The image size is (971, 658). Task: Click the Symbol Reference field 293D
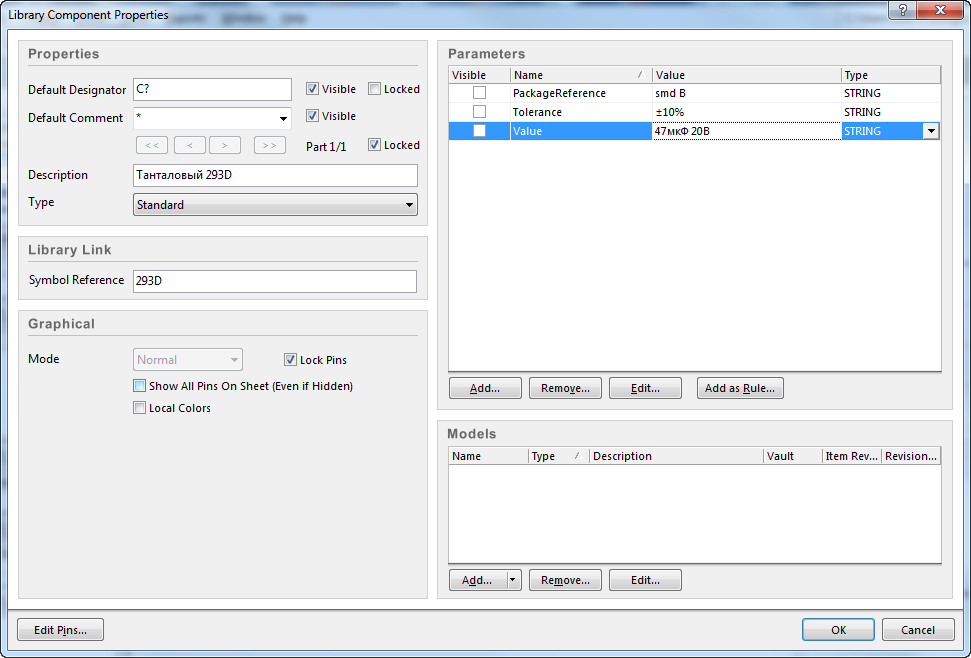[275, 281]
